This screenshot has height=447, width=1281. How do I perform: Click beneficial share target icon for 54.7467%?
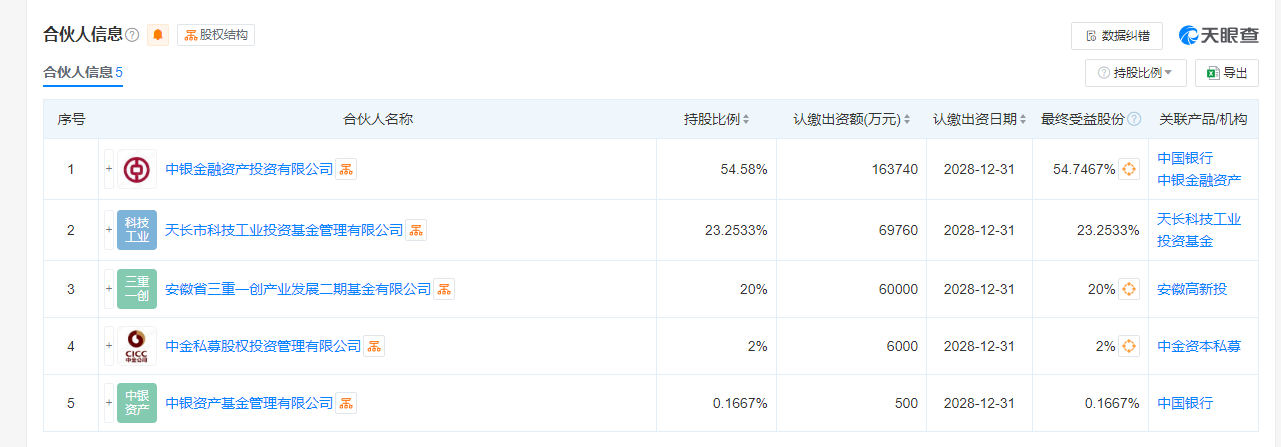coord(1129,169)
